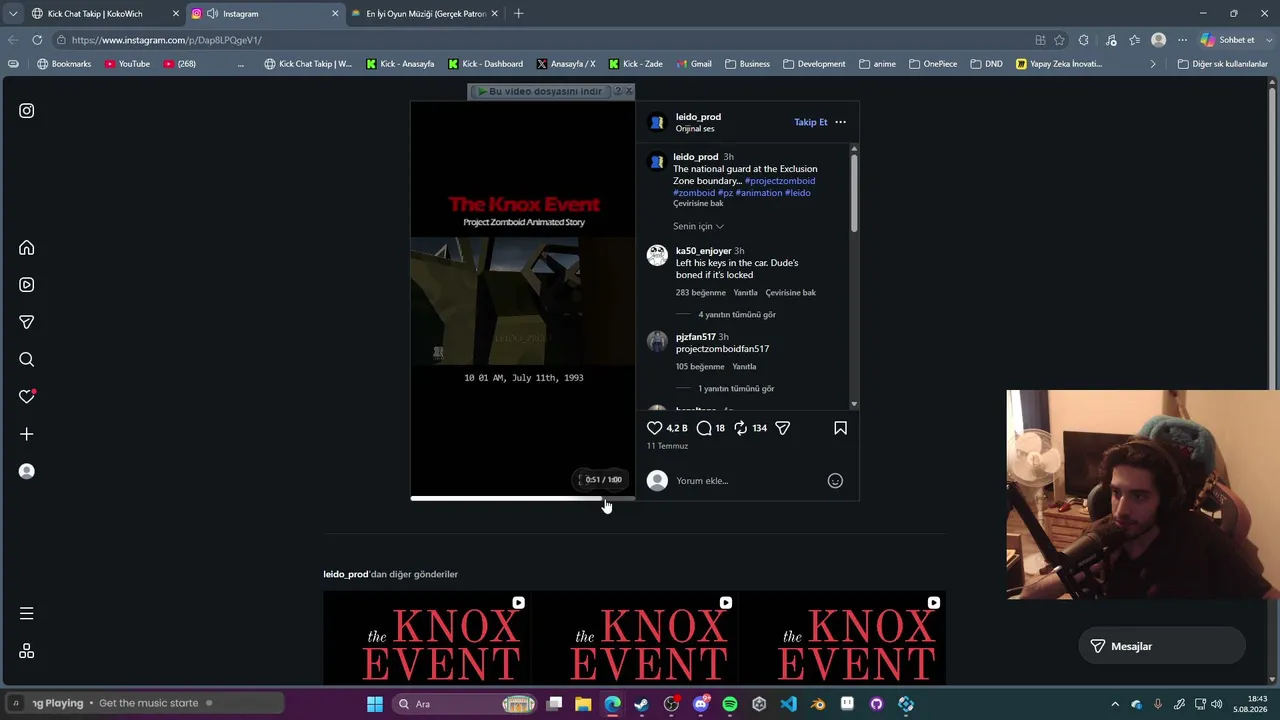Open the 'Diğer sık kullanılanlar' bookmarks folder
This screenshot has height=720, width=1280.
coord(1222,64)
